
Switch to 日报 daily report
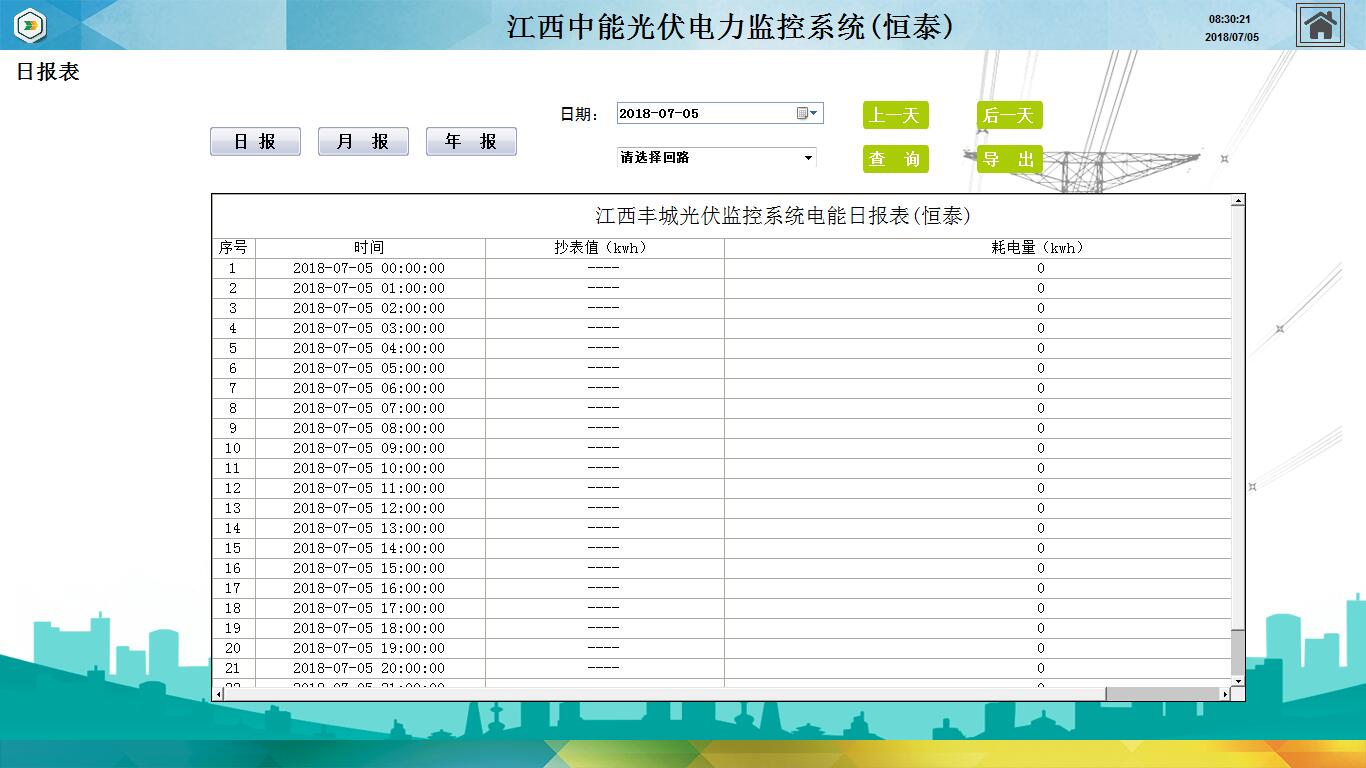[255, 142]
